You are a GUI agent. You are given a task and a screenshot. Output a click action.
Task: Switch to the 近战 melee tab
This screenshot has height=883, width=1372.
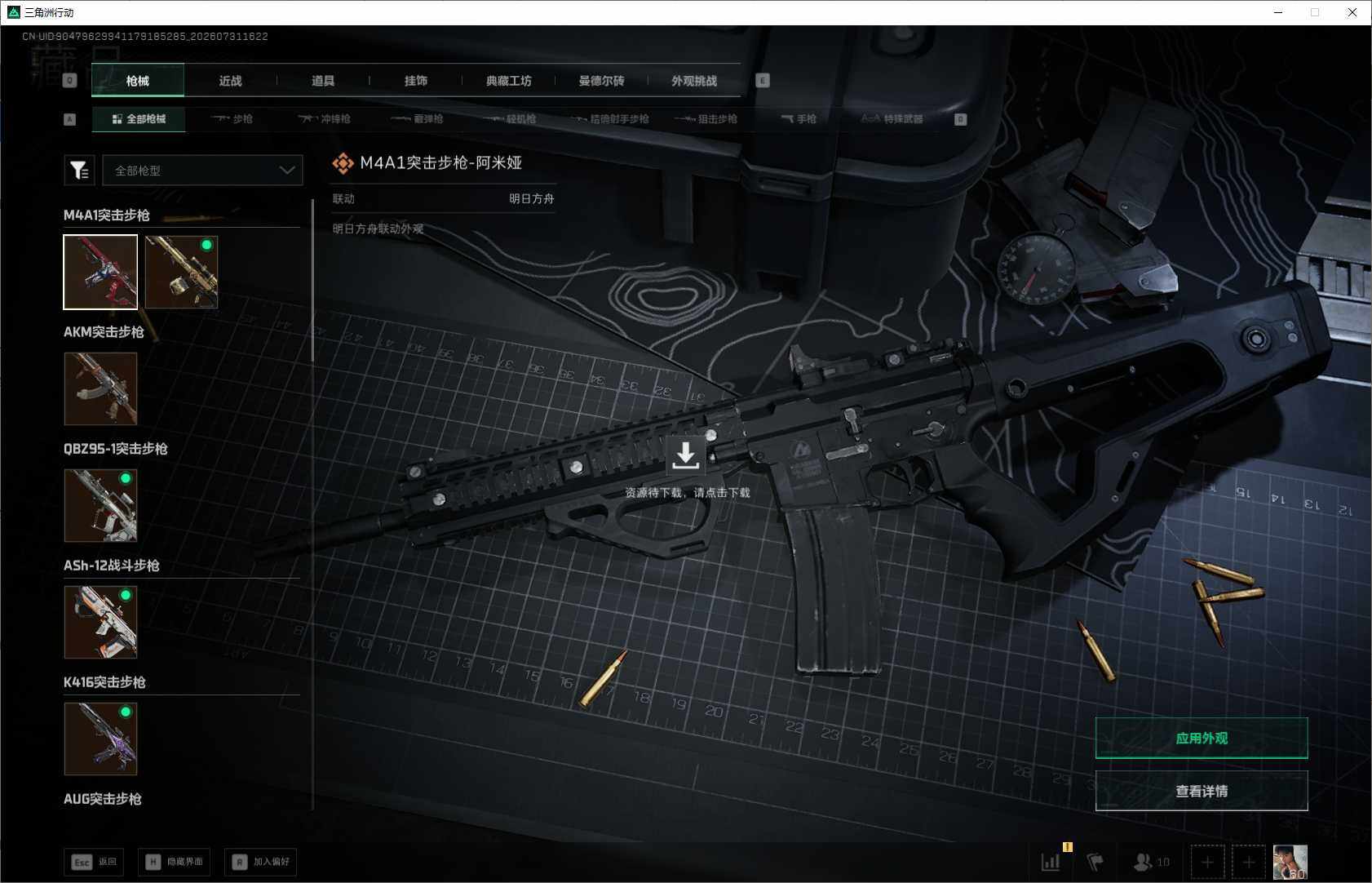[x=230, y=81]
